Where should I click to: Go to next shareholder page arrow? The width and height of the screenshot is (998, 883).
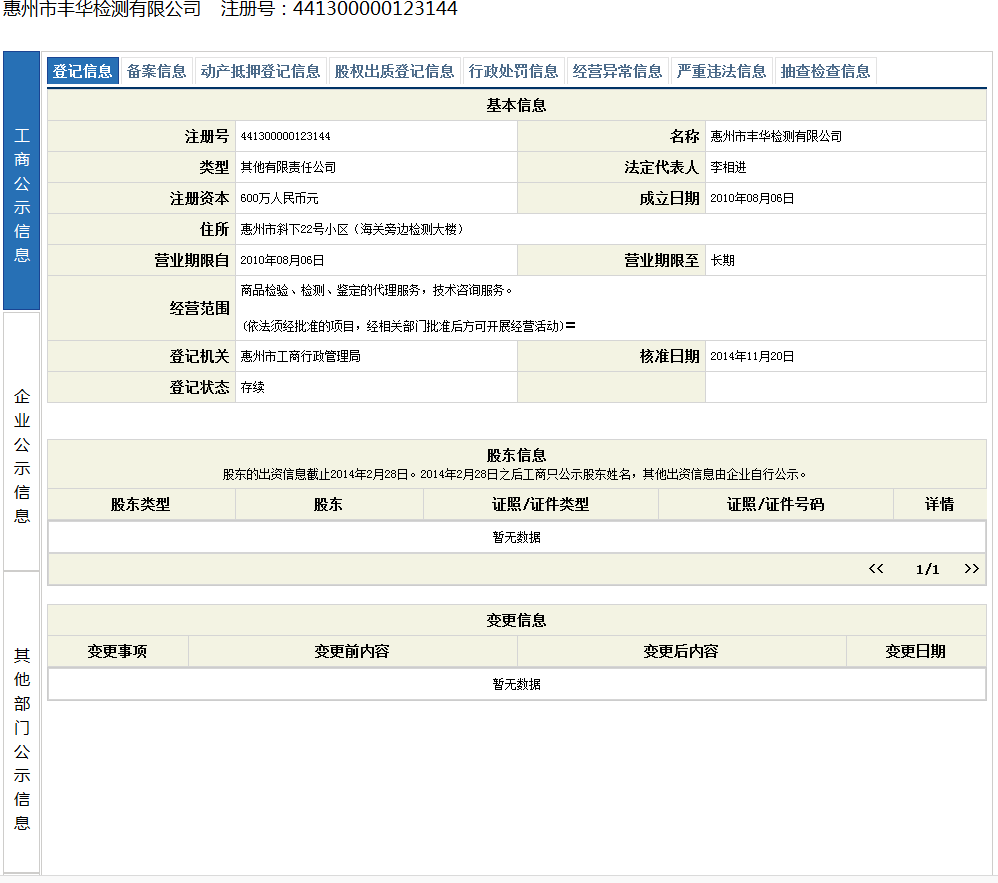971,569
